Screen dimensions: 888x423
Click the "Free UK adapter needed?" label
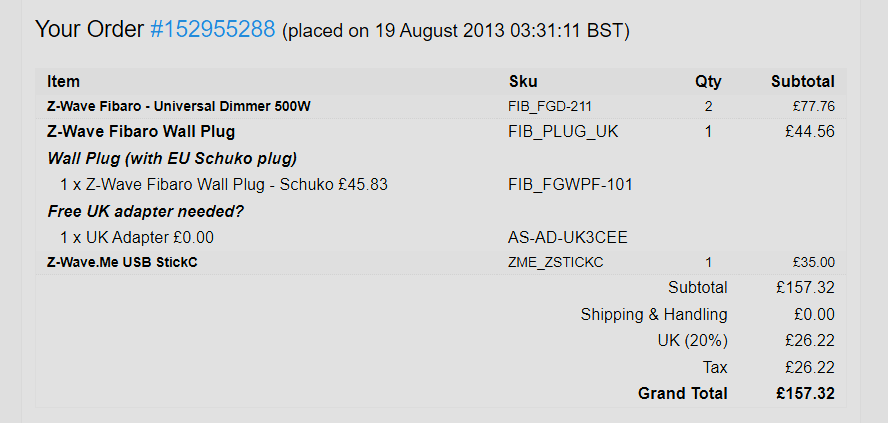[x=146, y=211]
